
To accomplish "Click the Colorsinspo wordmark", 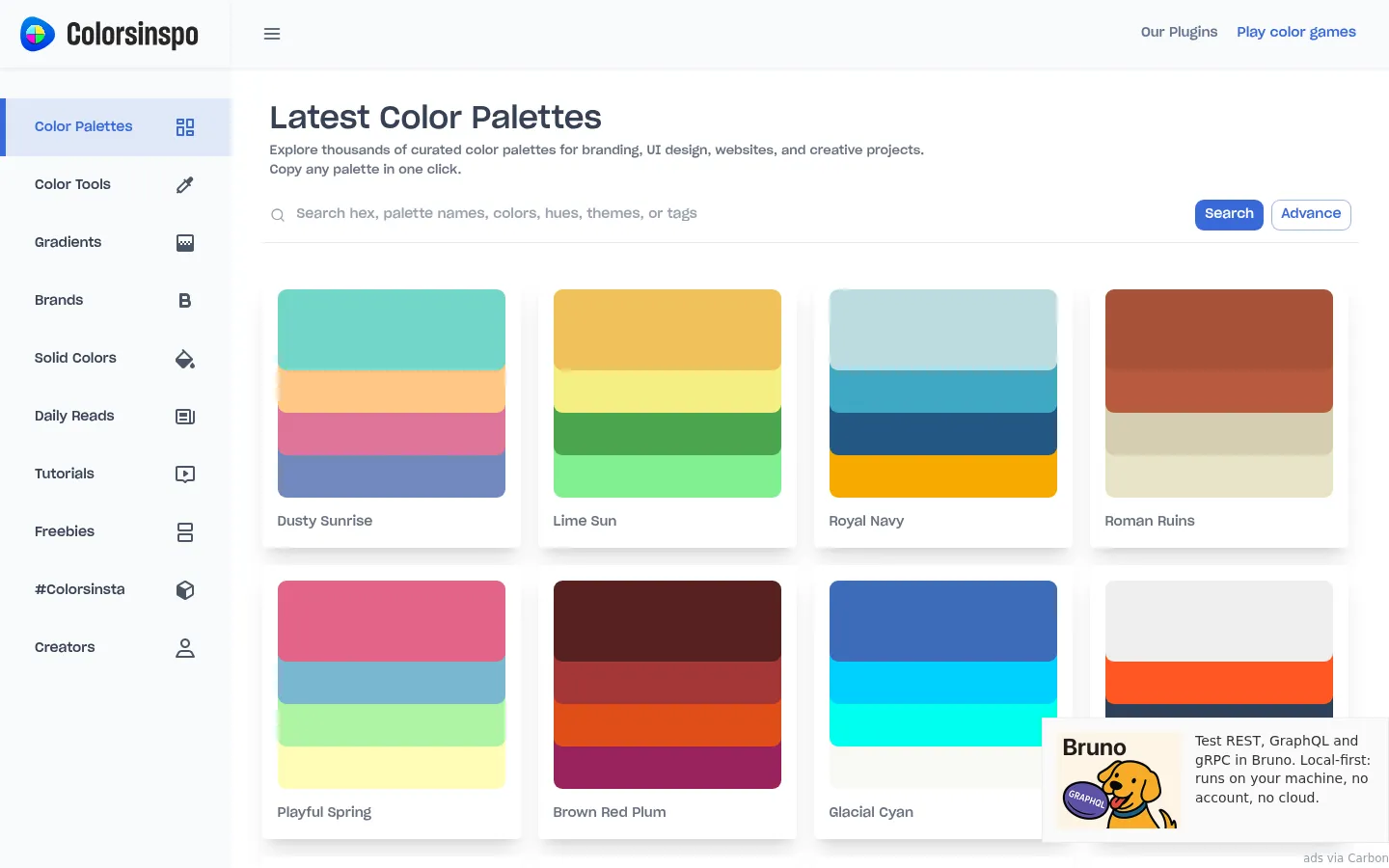I will tap(132, 35).
